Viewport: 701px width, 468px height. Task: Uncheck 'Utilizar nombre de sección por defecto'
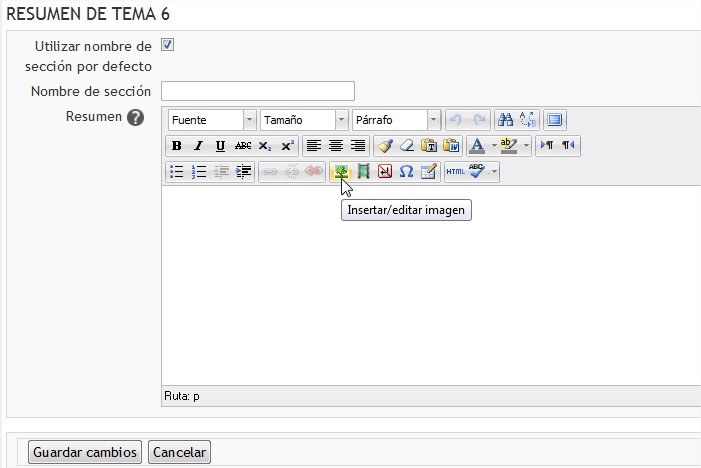168,45
